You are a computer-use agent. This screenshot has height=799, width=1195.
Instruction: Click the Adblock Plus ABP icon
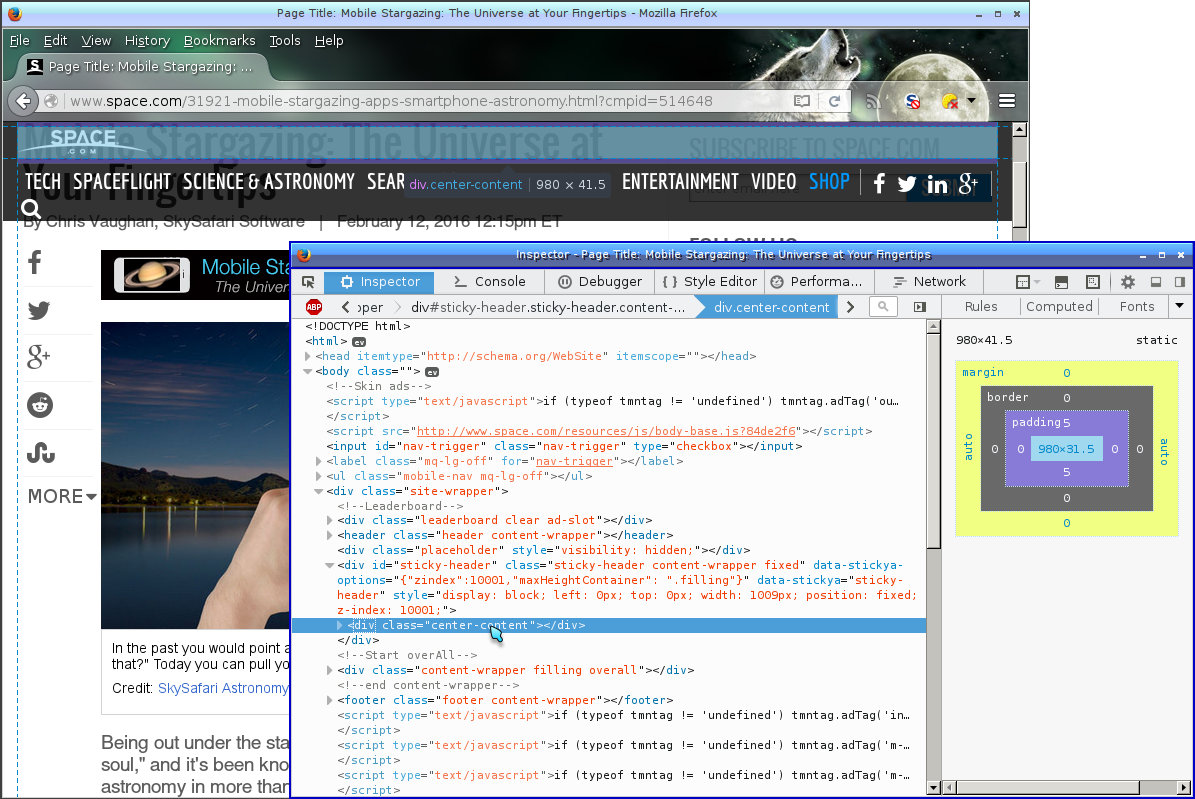click(x=314, y=306)
